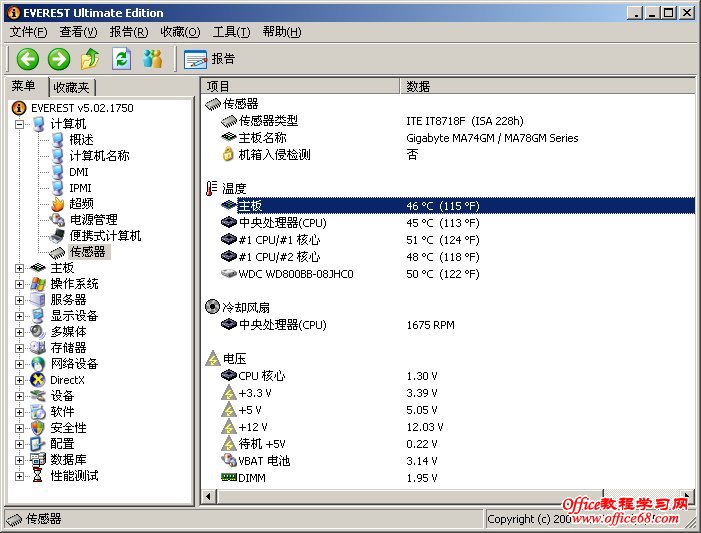
Task: Click the EVEREST v5.02.1750 info icon
Action: click(19, 108)
